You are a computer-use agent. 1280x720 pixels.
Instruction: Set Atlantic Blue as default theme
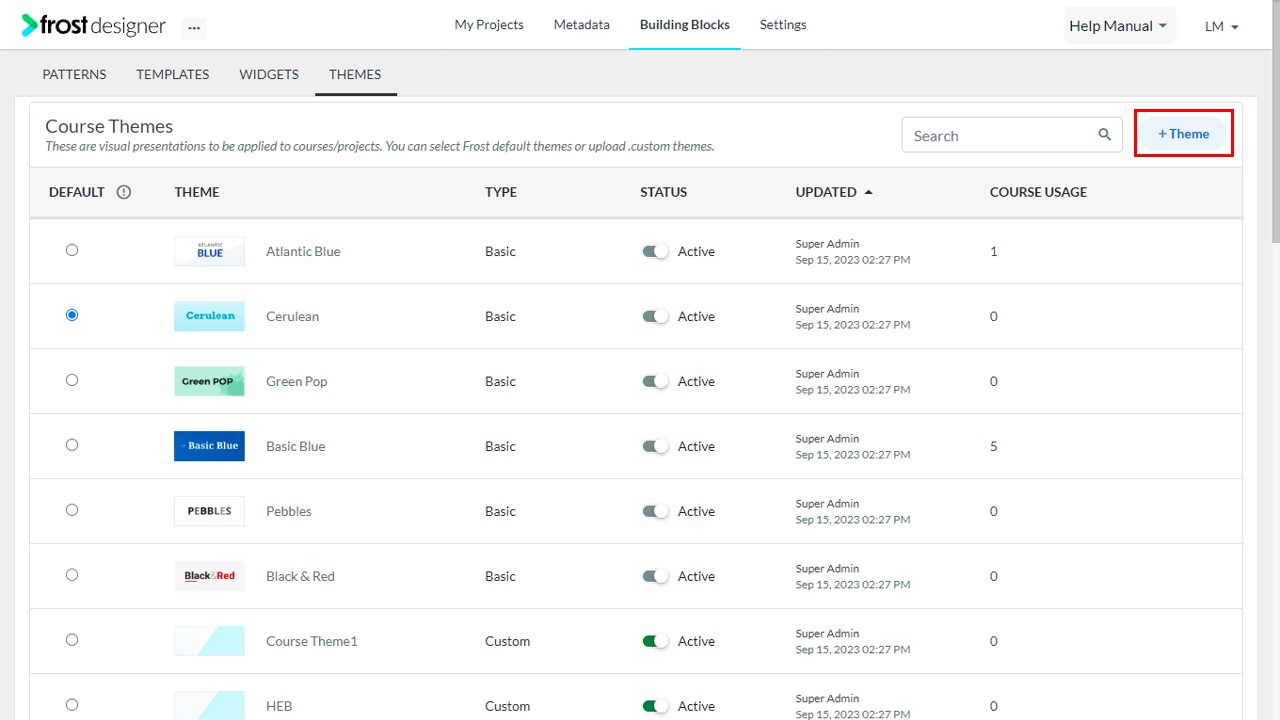pyautogui.click(x=72, y=250)
